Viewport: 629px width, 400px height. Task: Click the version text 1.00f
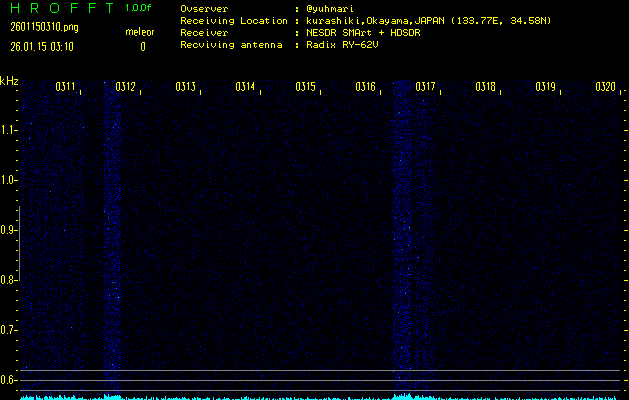click(138, 8)
